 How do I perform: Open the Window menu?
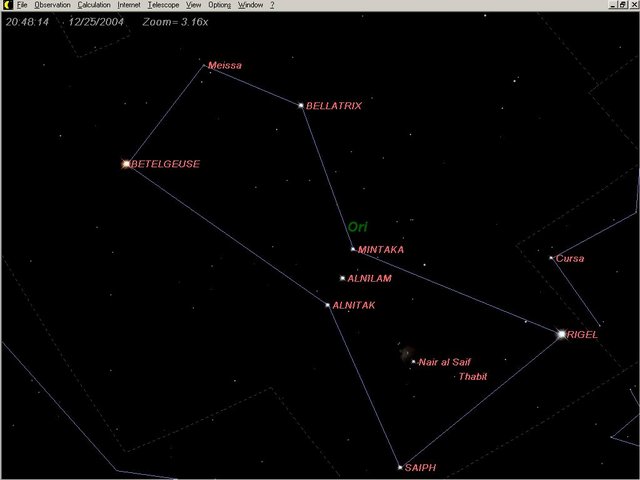pyautogui.click(x=250, y=5)
